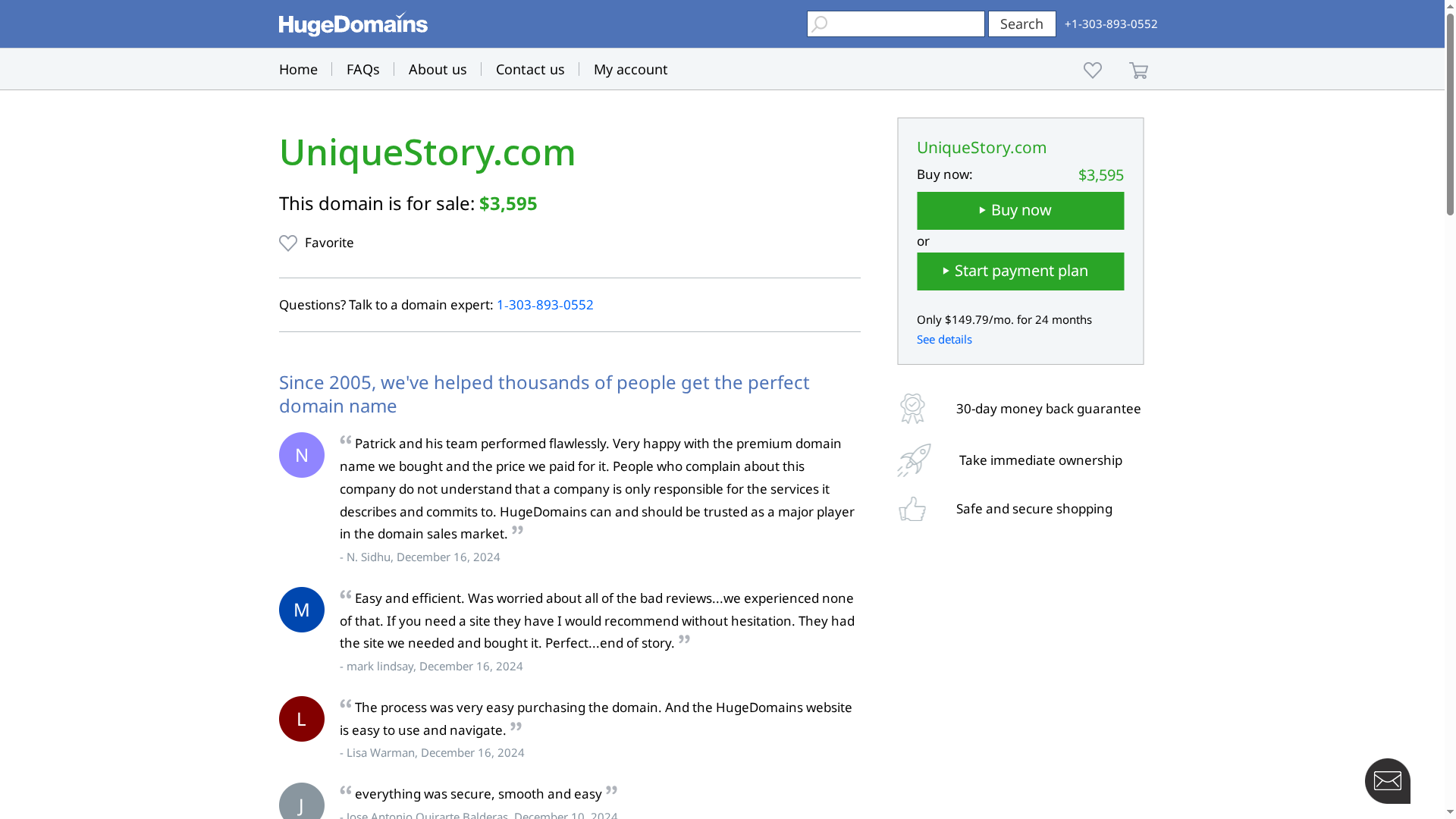
Task: Open the Start payment plan option
Action: [x=1020, y=271]
